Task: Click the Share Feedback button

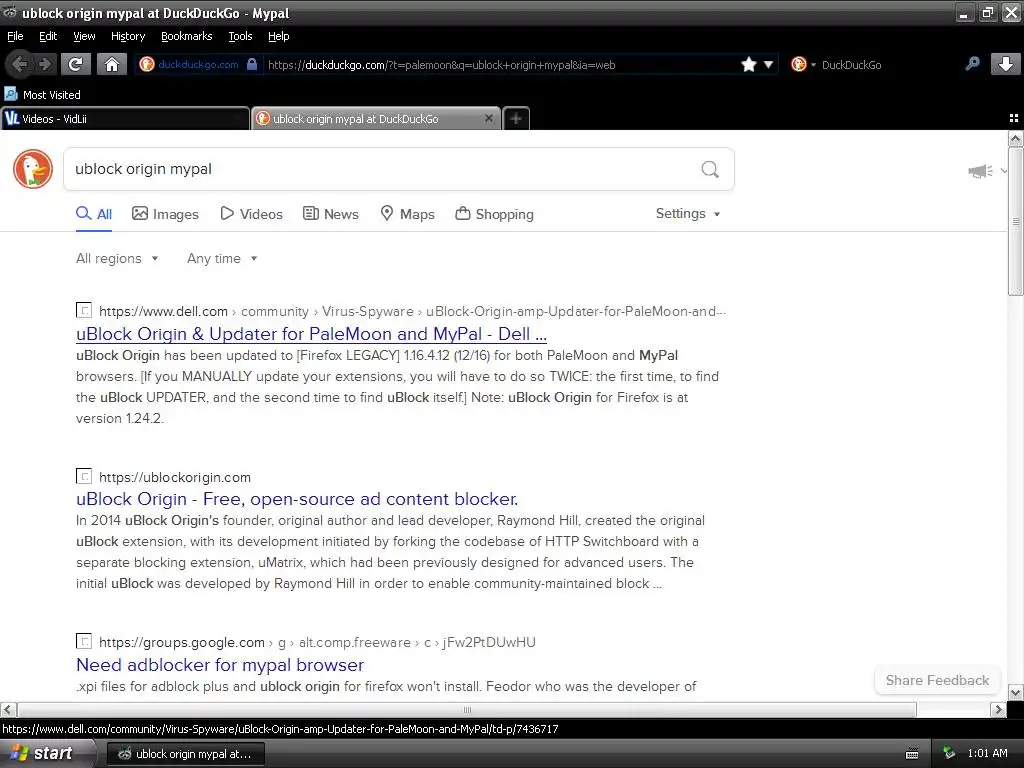Action: (x=937, y=680)
